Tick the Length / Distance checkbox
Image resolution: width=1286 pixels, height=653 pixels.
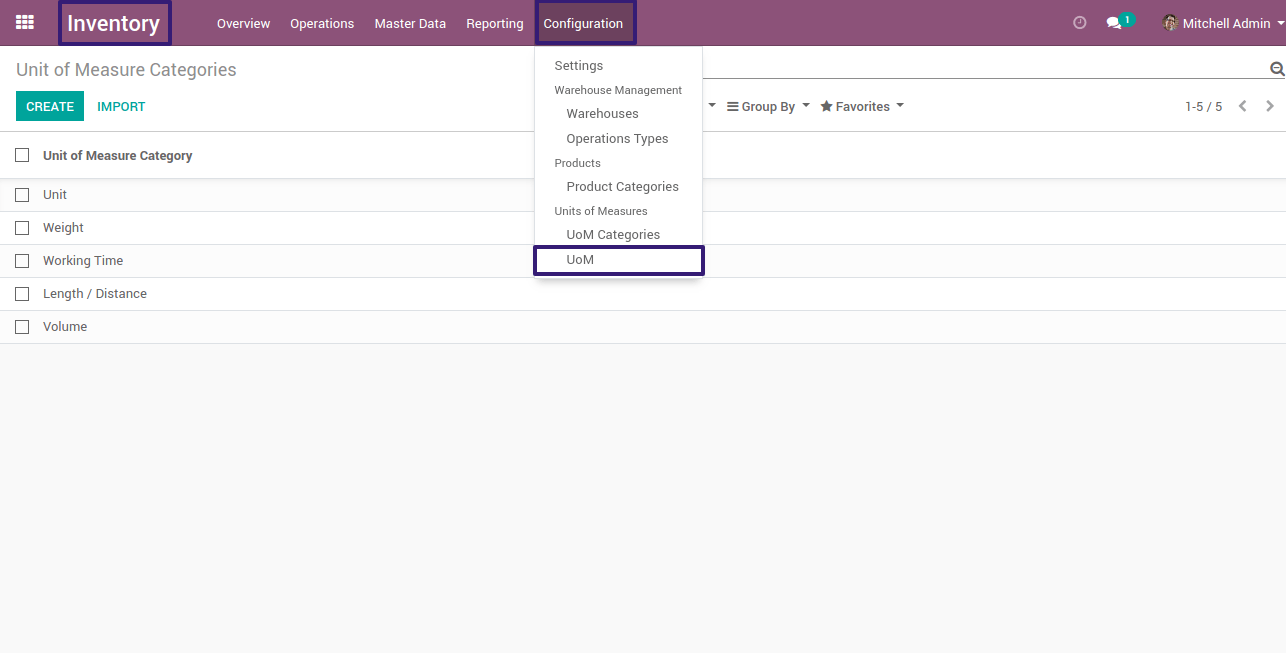[x=22, y=294]
